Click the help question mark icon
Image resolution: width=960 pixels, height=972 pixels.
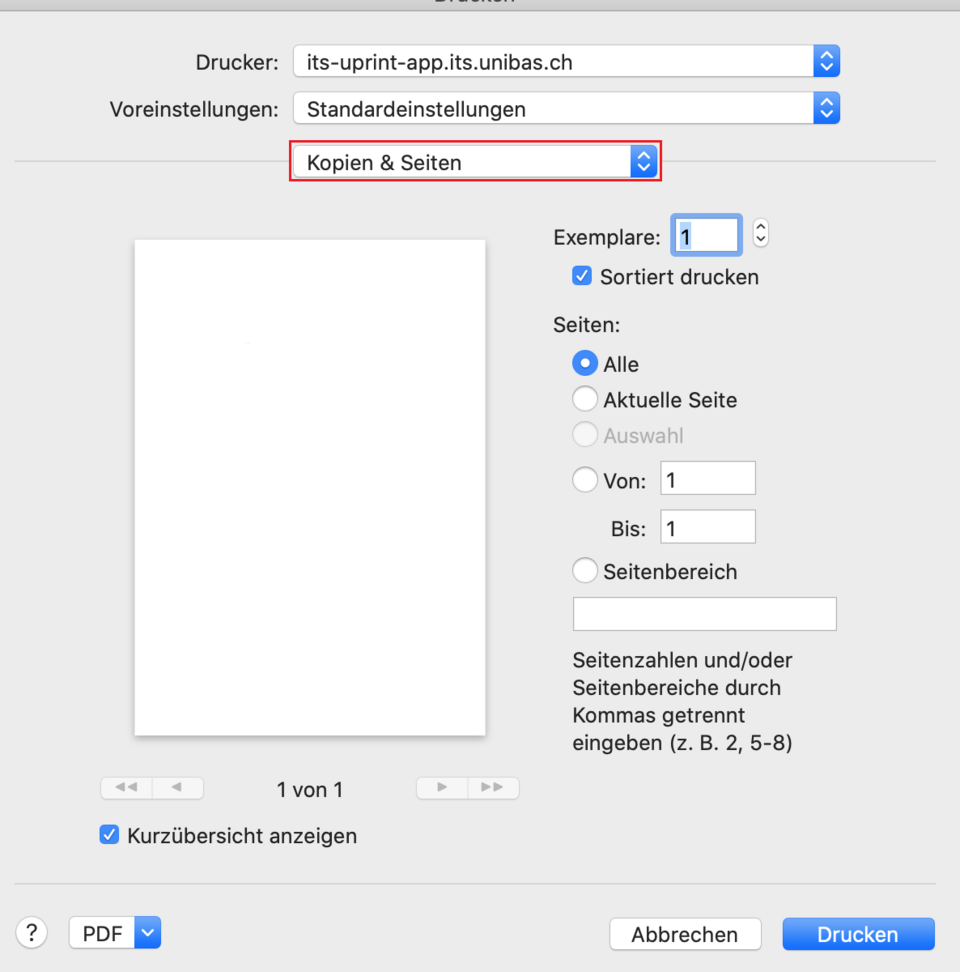(31, 932)
